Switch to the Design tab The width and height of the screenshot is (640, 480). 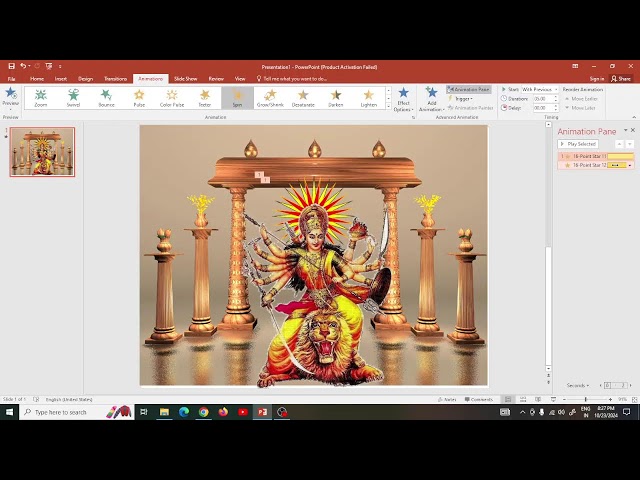pyautogui.click(x=85, y=79)
